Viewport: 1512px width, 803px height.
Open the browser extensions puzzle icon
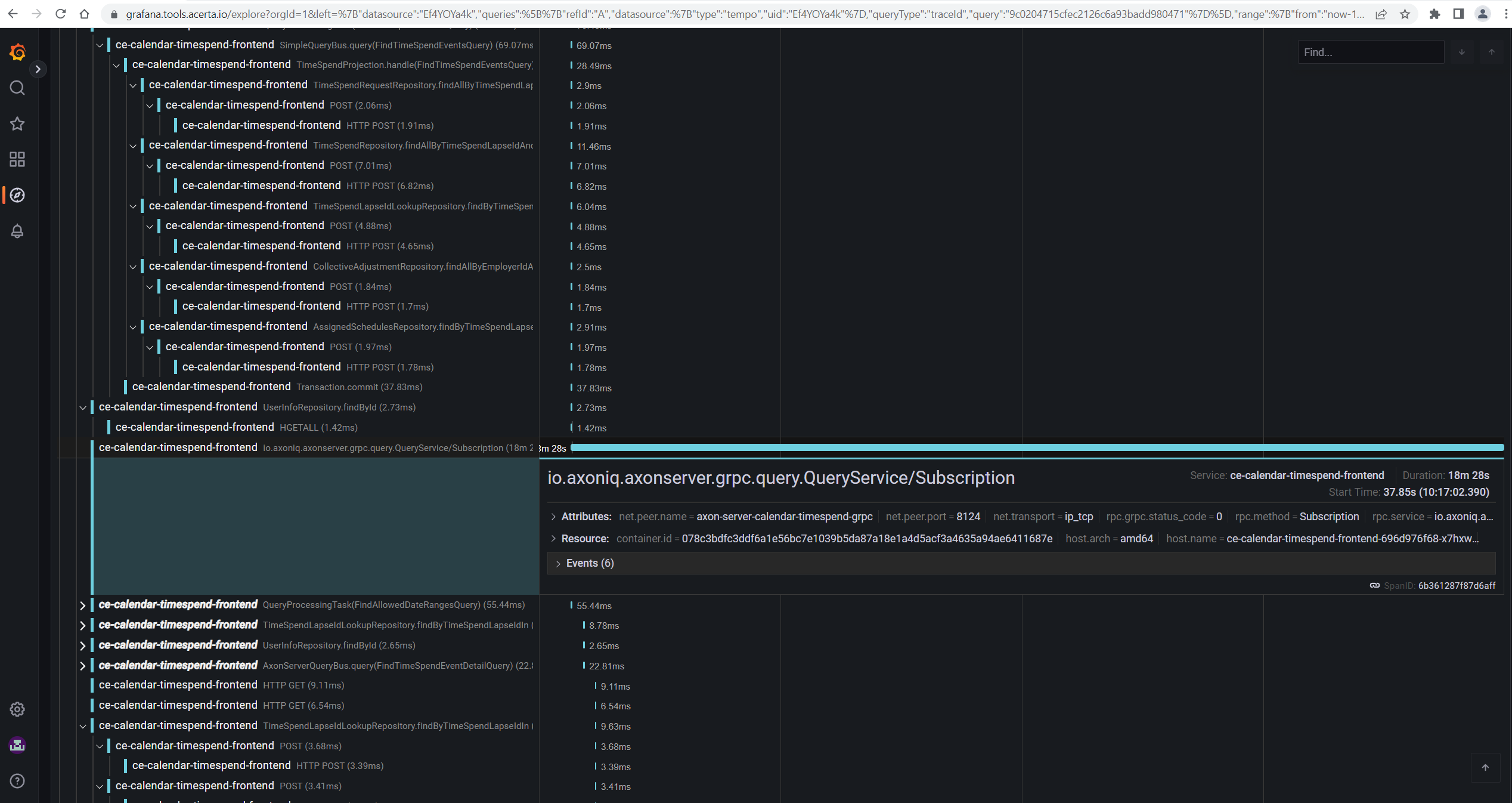coord(1435,14)
